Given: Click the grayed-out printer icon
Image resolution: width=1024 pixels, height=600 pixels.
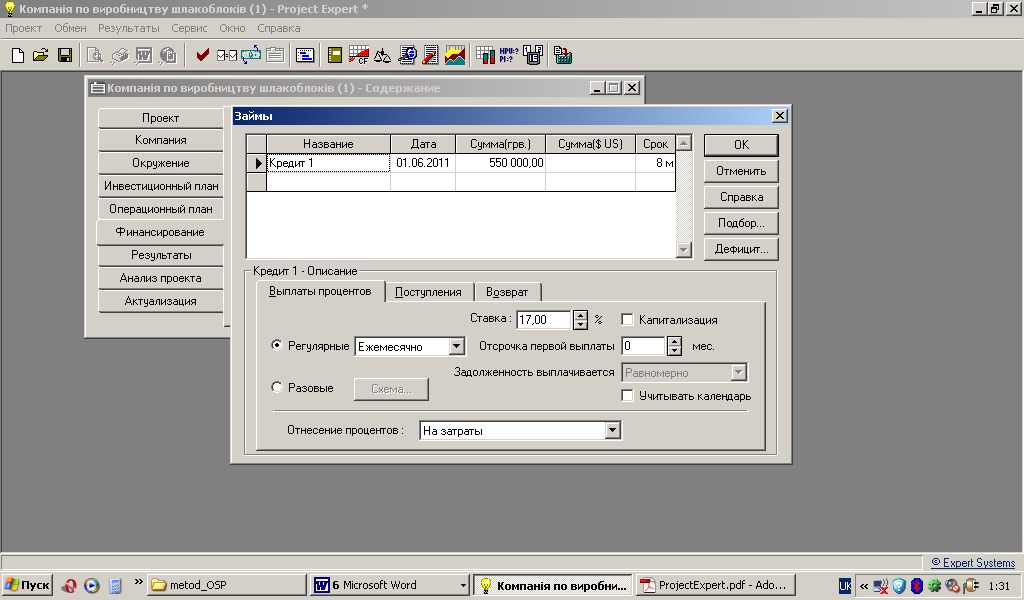Looking at the screenshot, I should coord(120,55).
